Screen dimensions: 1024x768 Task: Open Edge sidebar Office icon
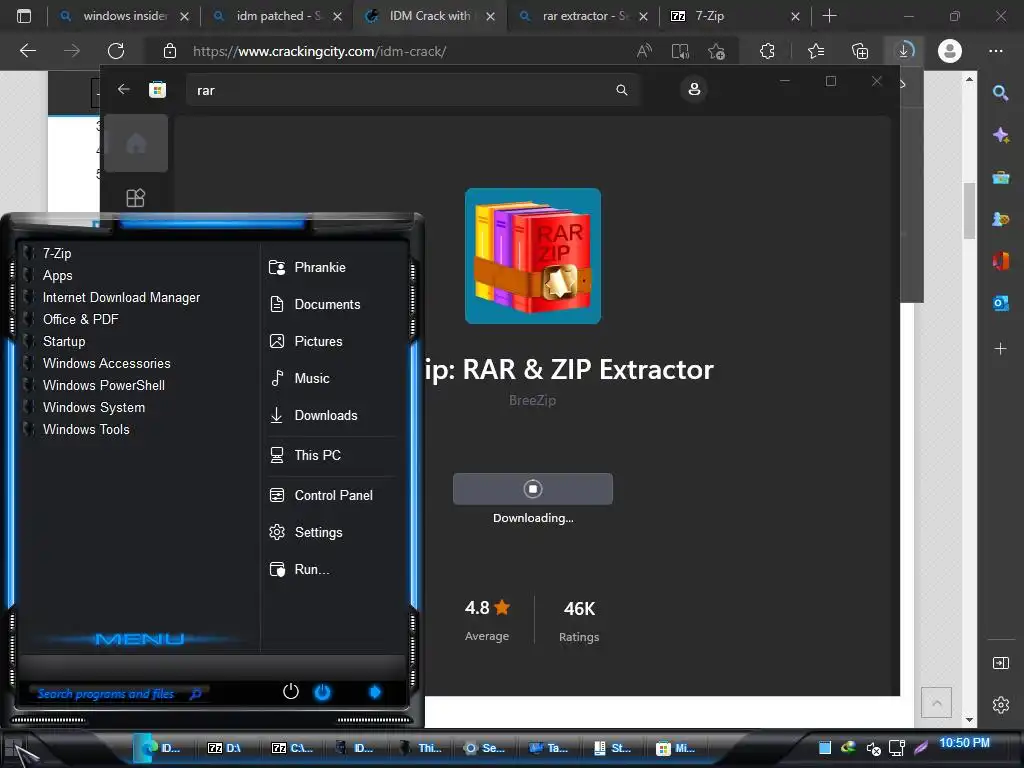click(x=1000, y=261)
